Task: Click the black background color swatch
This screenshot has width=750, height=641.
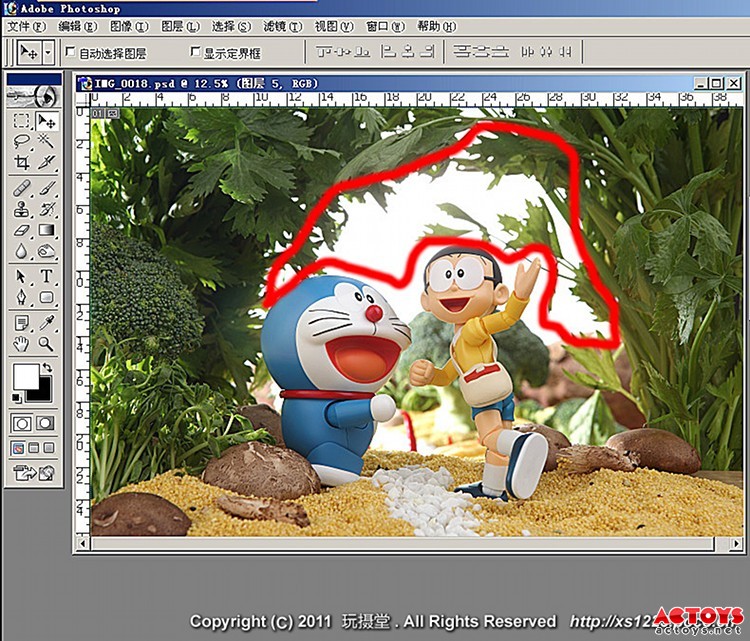Action: click(x=42, y=394)
